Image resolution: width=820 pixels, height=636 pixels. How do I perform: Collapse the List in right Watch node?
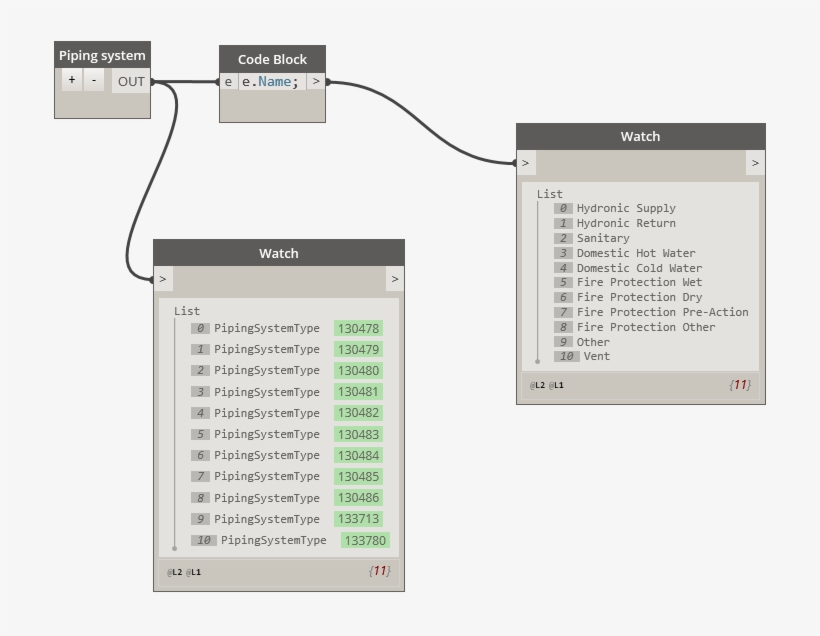coord(549,194)
